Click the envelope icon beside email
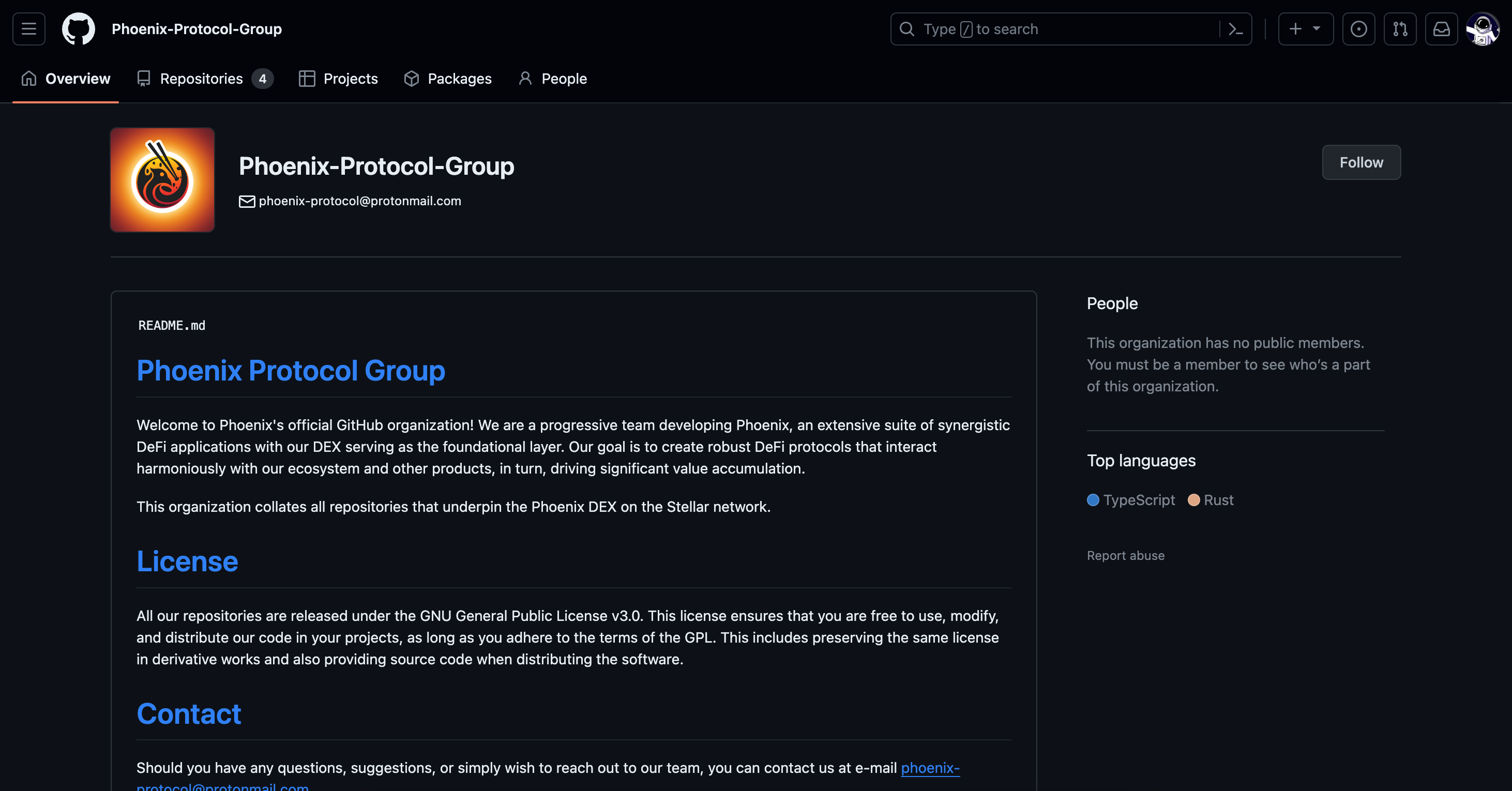Viewport: 1512px width, 791px height. point(247,201)
